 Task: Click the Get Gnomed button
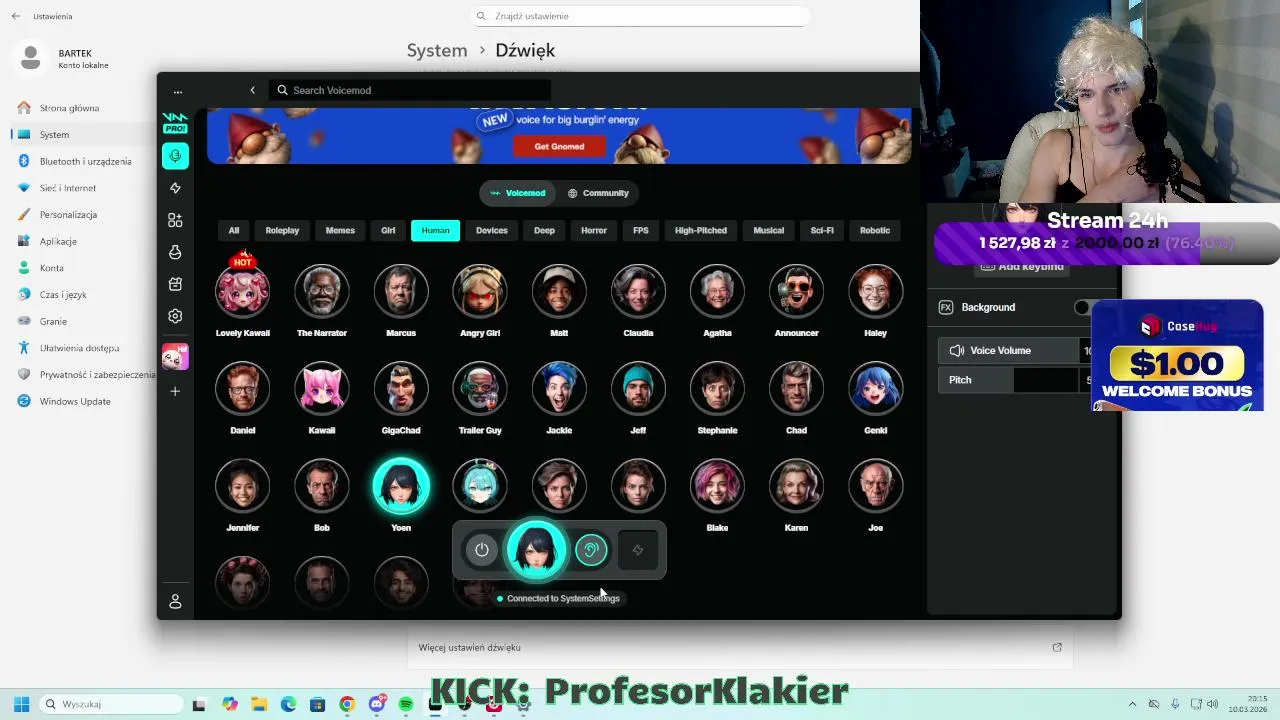click(559, 146)
